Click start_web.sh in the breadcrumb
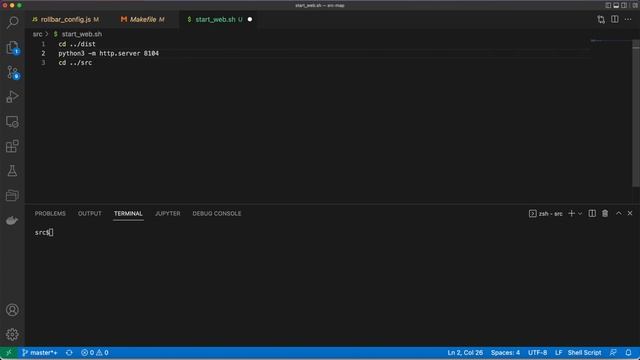This screenshot has height=360, width=640. pos(82,34)
